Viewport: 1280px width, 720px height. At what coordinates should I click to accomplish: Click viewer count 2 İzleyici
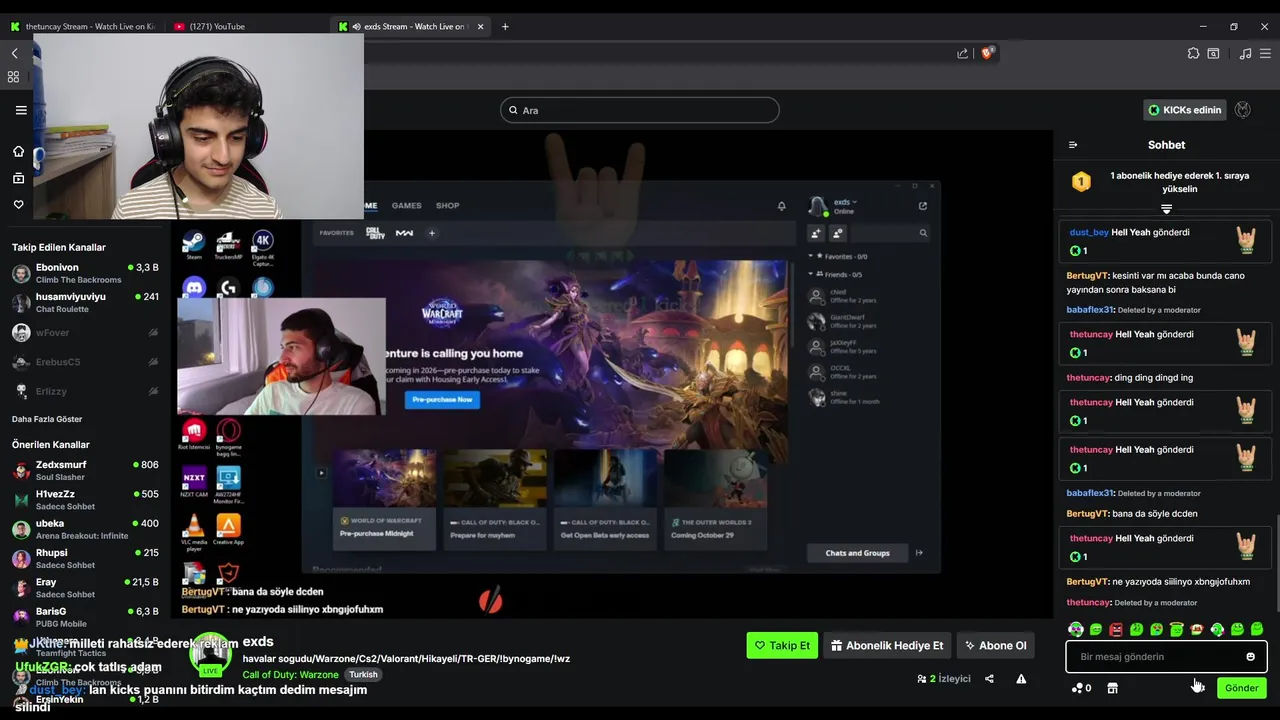tap(944, 678)
